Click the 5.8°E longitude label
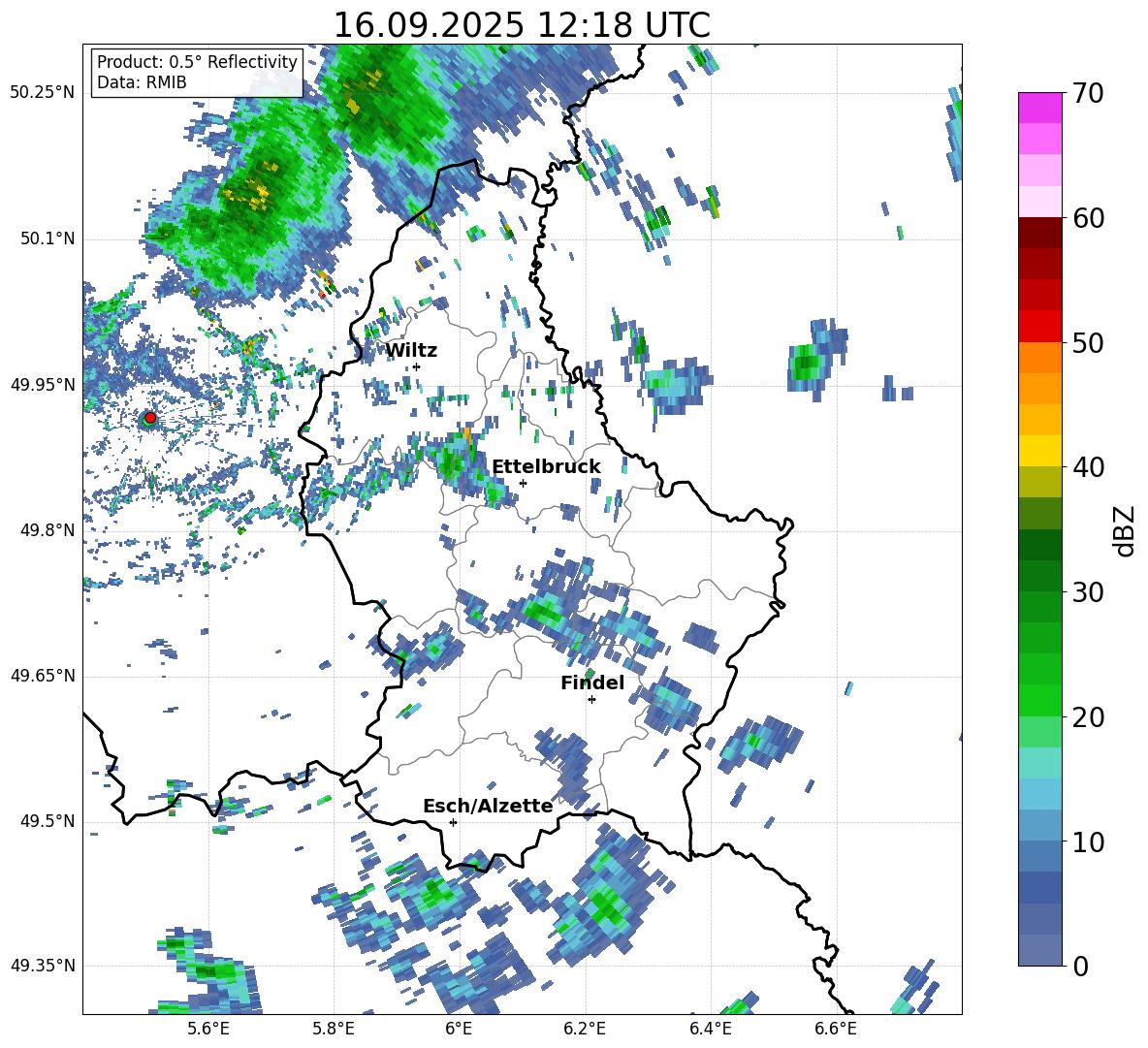 pyautogui.click(x=334, y=1030)
